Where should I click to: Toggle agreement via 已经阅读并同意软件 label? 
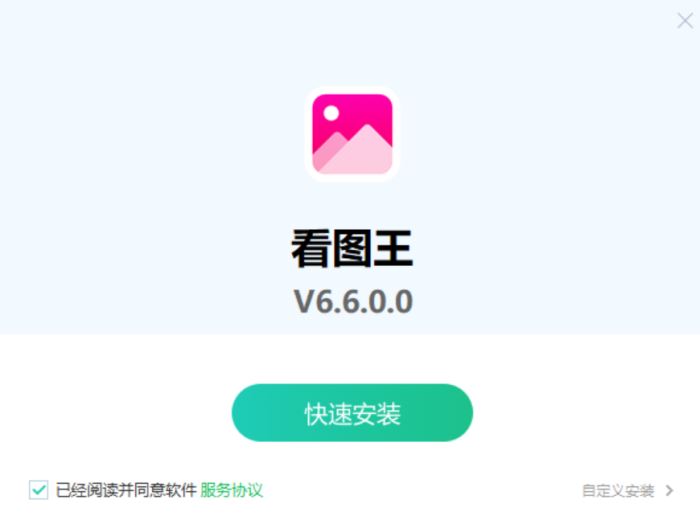pyautogui.click(x=126, y=490)
